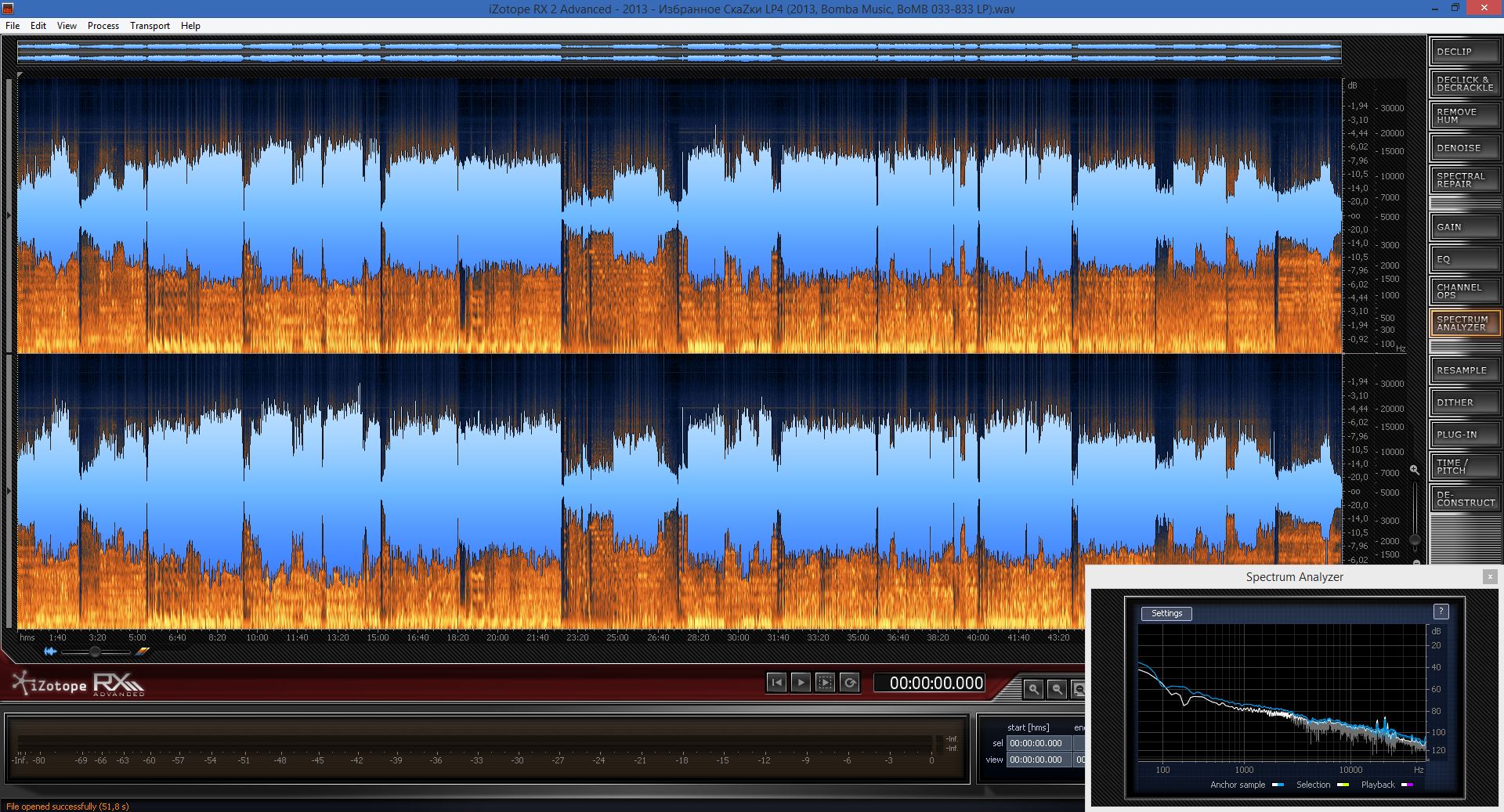Click Settings in the Spectrum Analyzer
1504x812 pixels.
pos(1166,614)
